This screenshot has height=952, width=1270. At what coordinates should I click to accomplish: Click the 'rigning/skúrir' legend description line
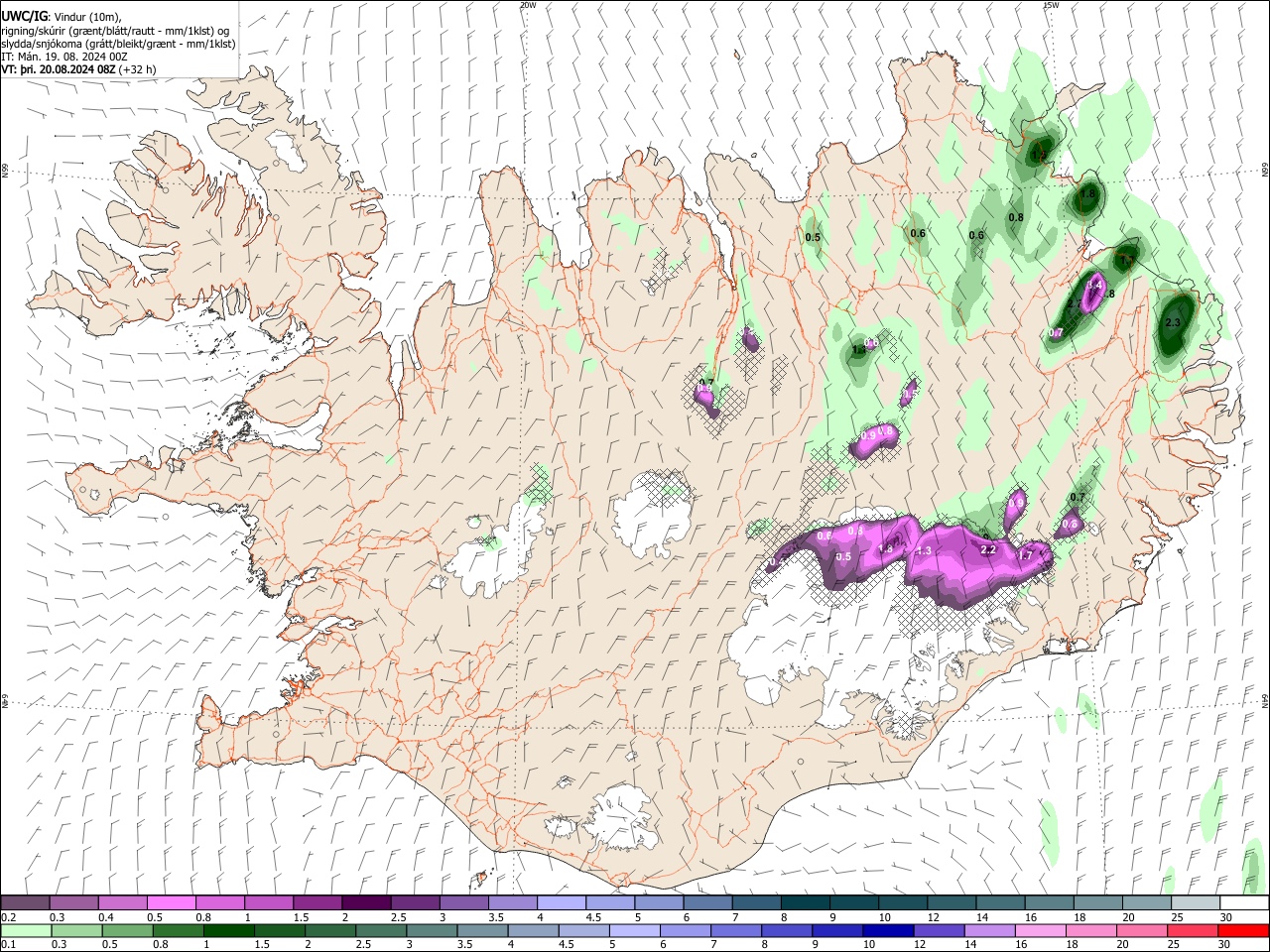115,31
